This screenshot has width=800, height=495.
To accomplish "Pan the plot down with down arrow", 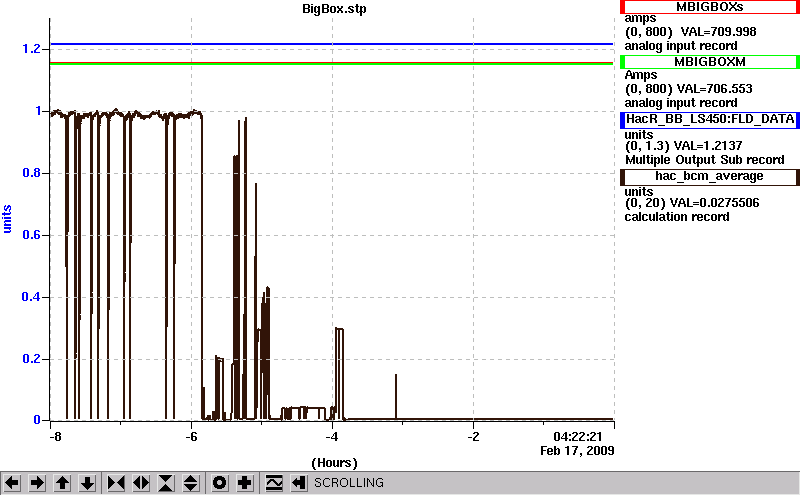I will pos(88,483).
